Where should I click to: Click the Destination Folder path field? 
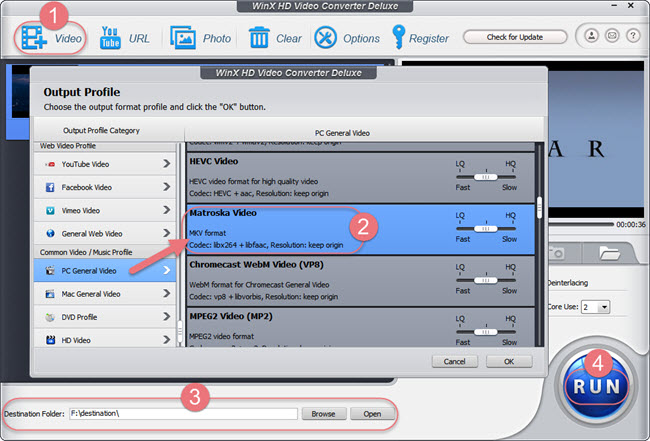tap(183, 414)
